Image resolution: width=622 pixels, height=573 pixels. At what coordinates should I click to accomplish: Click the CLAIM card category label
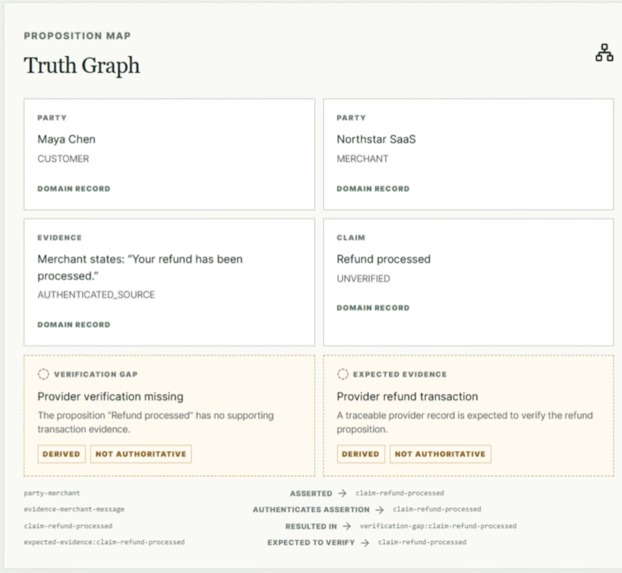point(351,238)
